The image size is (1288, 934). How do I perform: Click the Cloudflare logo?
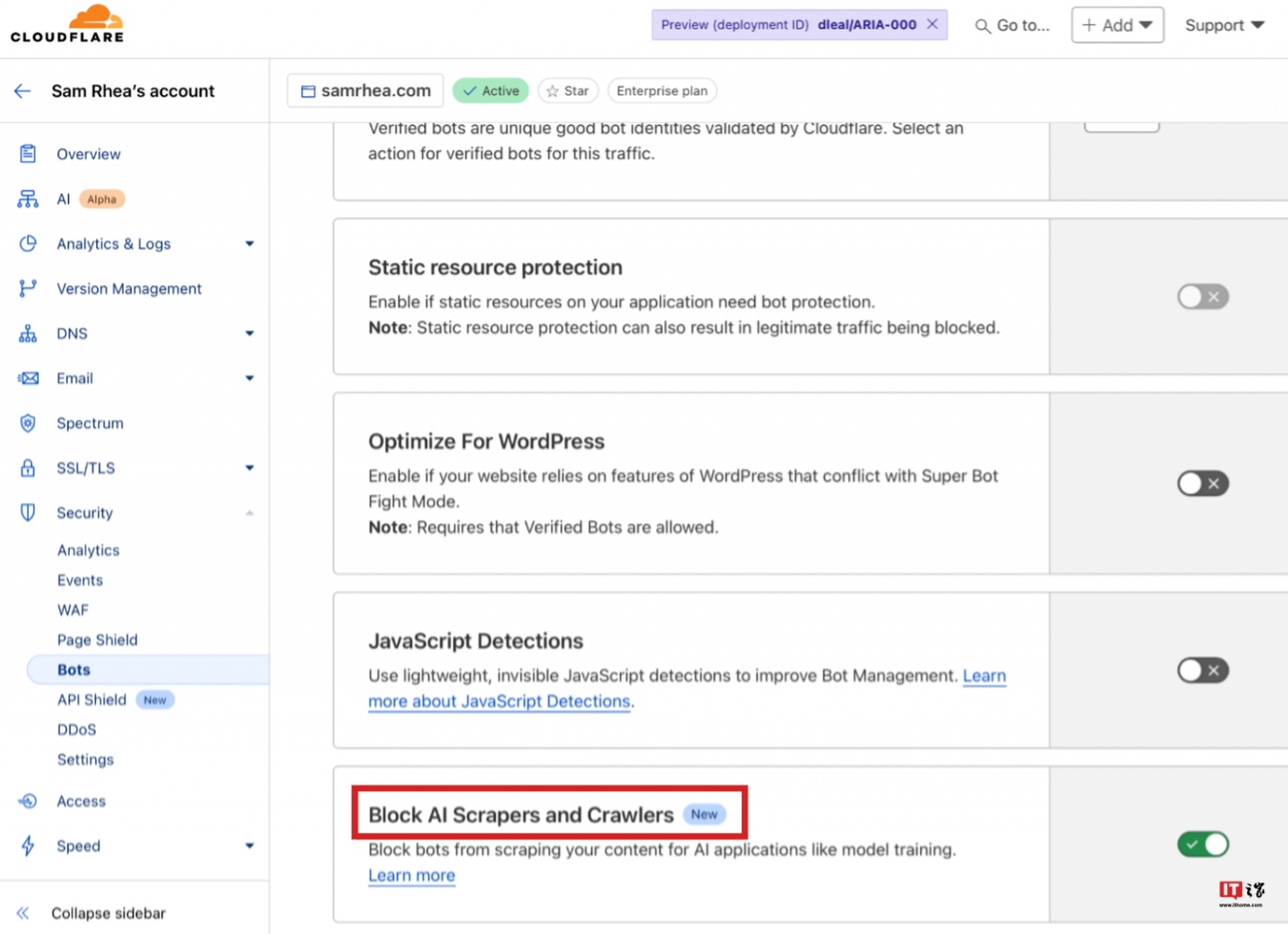click(67, 24)
